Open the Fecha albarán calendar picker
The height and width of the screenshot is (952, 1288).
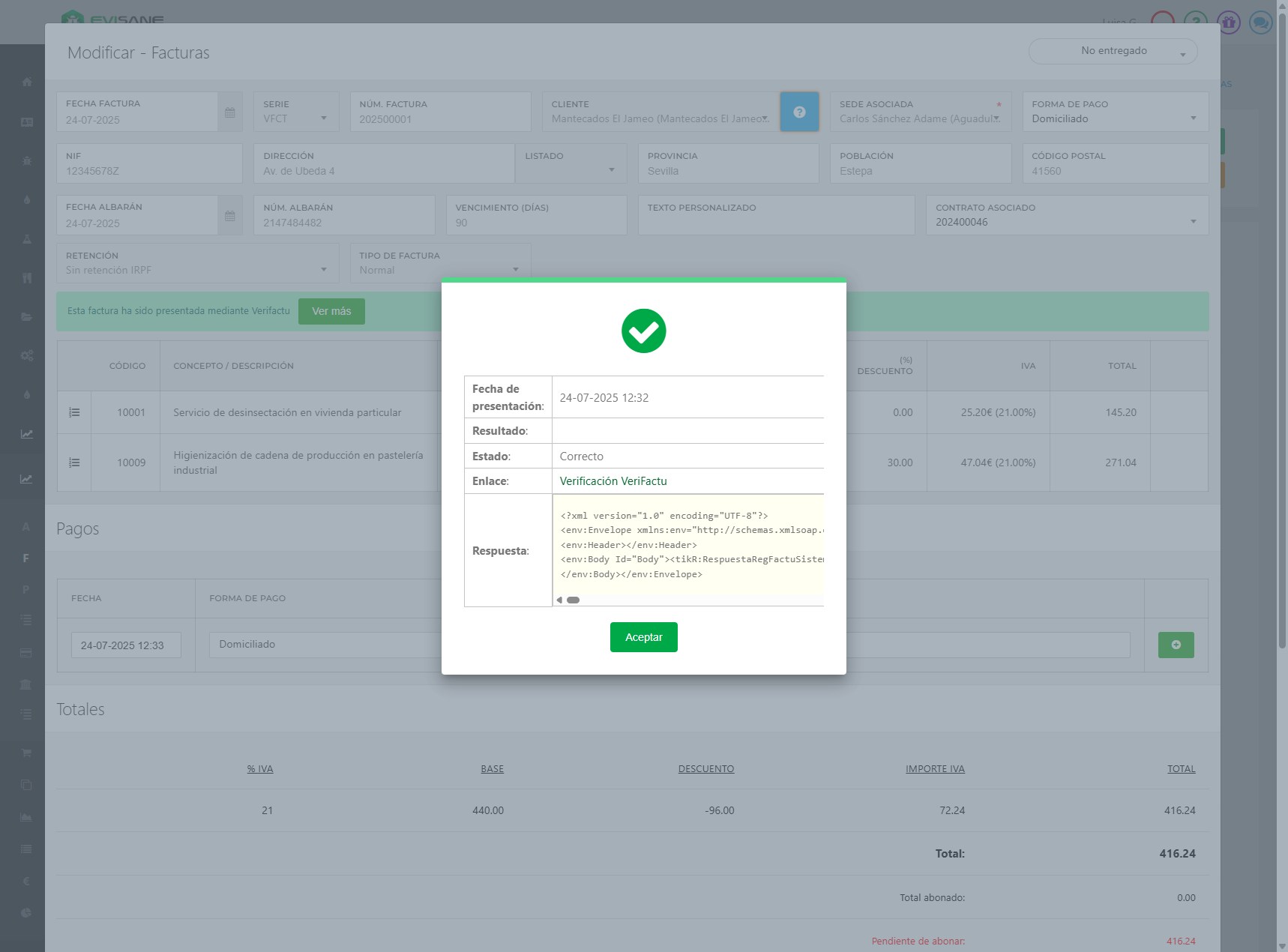pos(230,216)
